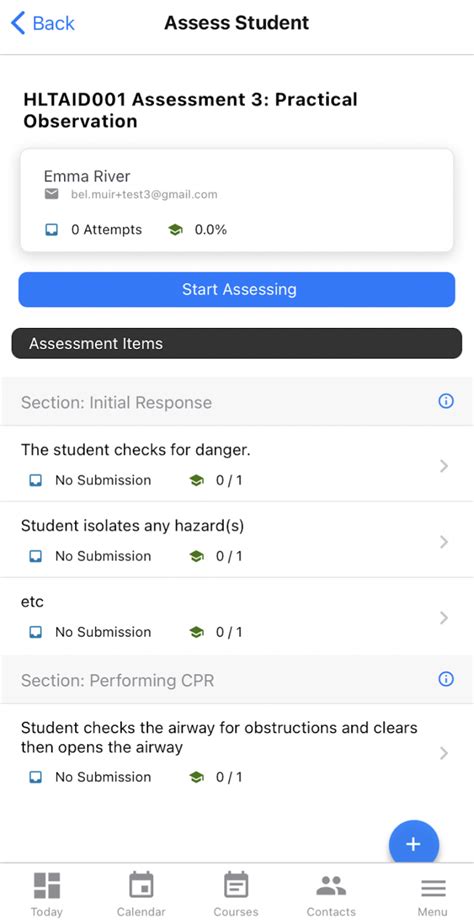Tap the email bel.muir+test3@gmail.com

tap(144, 194)
